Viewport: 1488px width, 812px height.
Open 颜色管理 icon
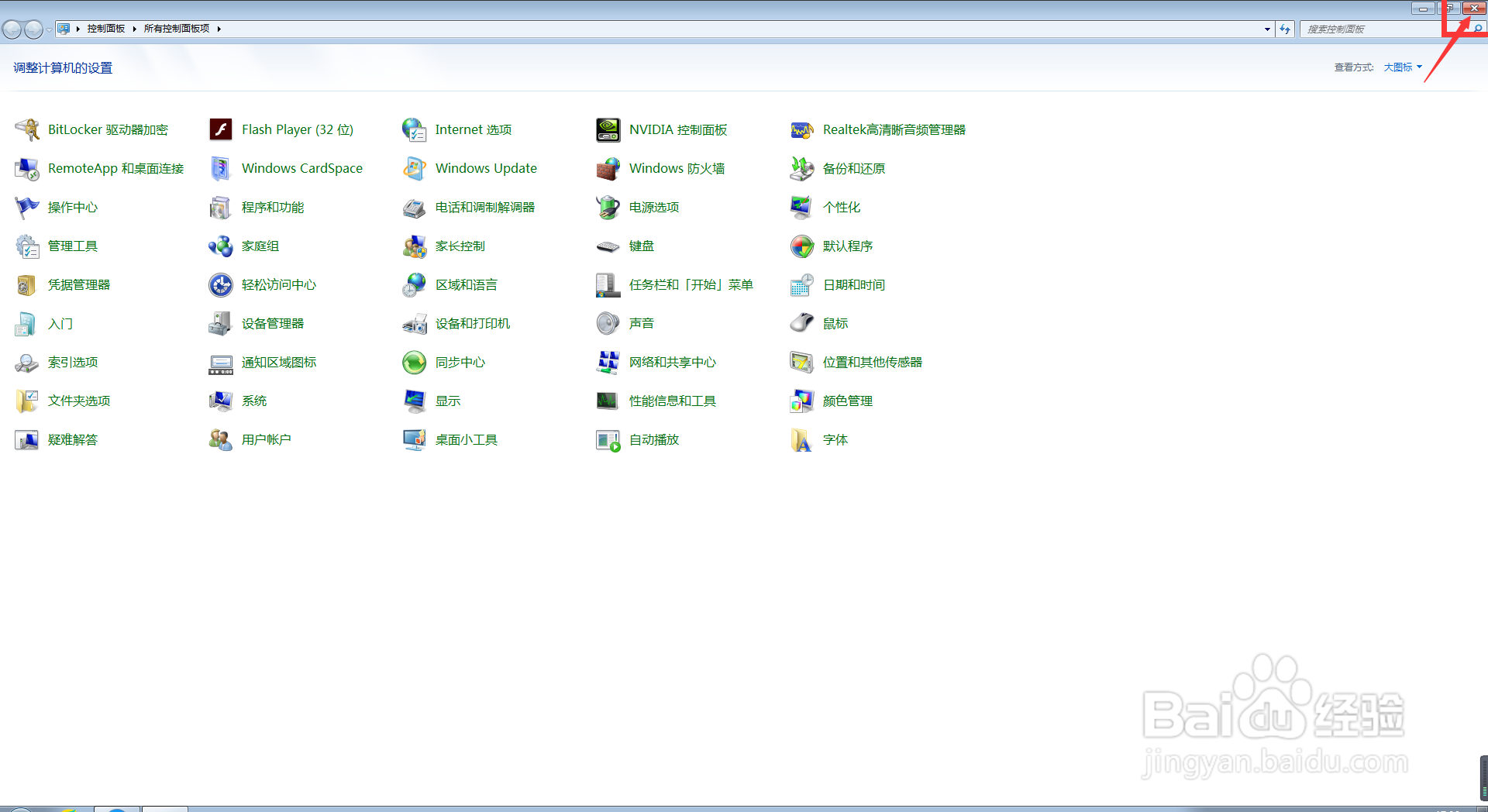[802, 401]
